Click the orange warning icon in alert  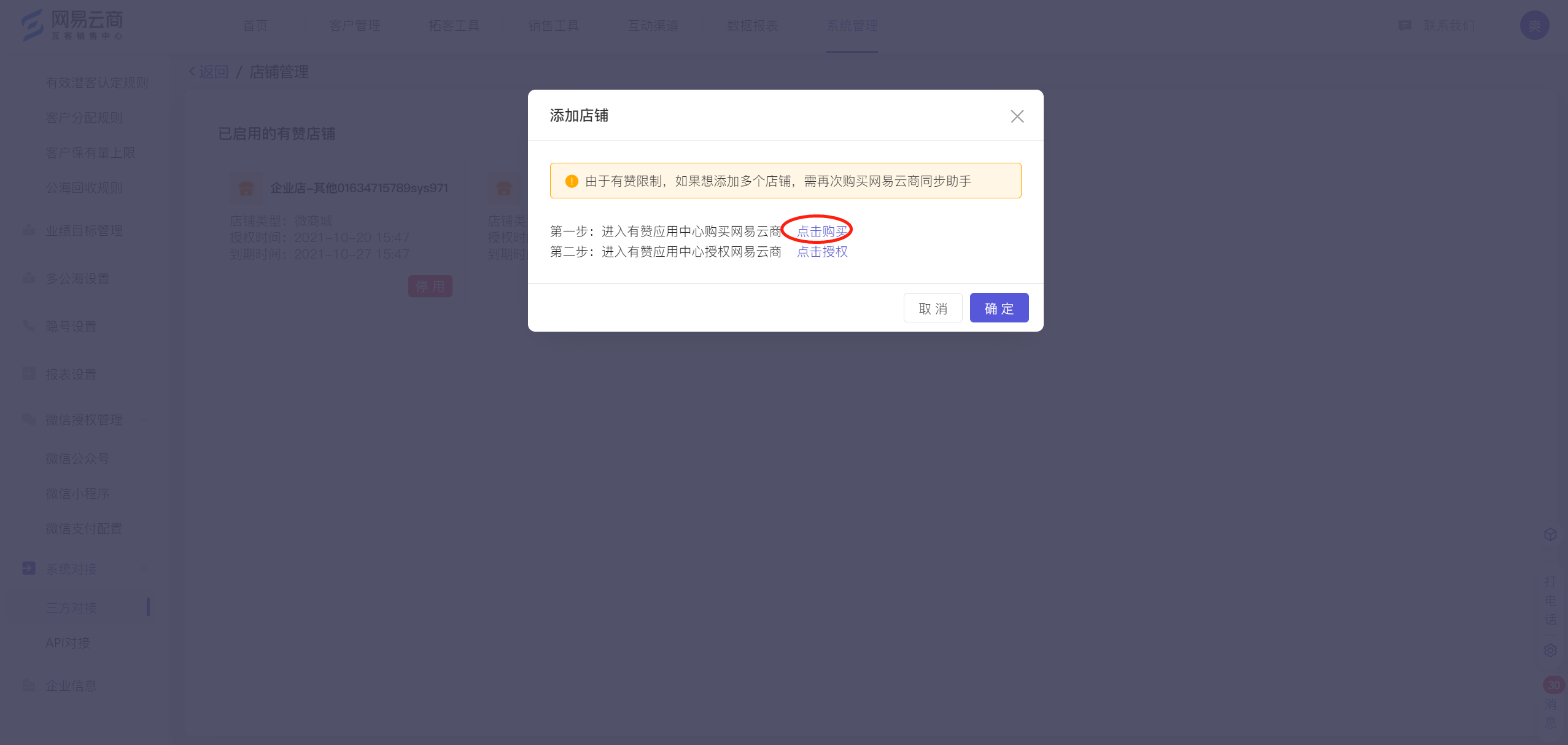point(572,181)
